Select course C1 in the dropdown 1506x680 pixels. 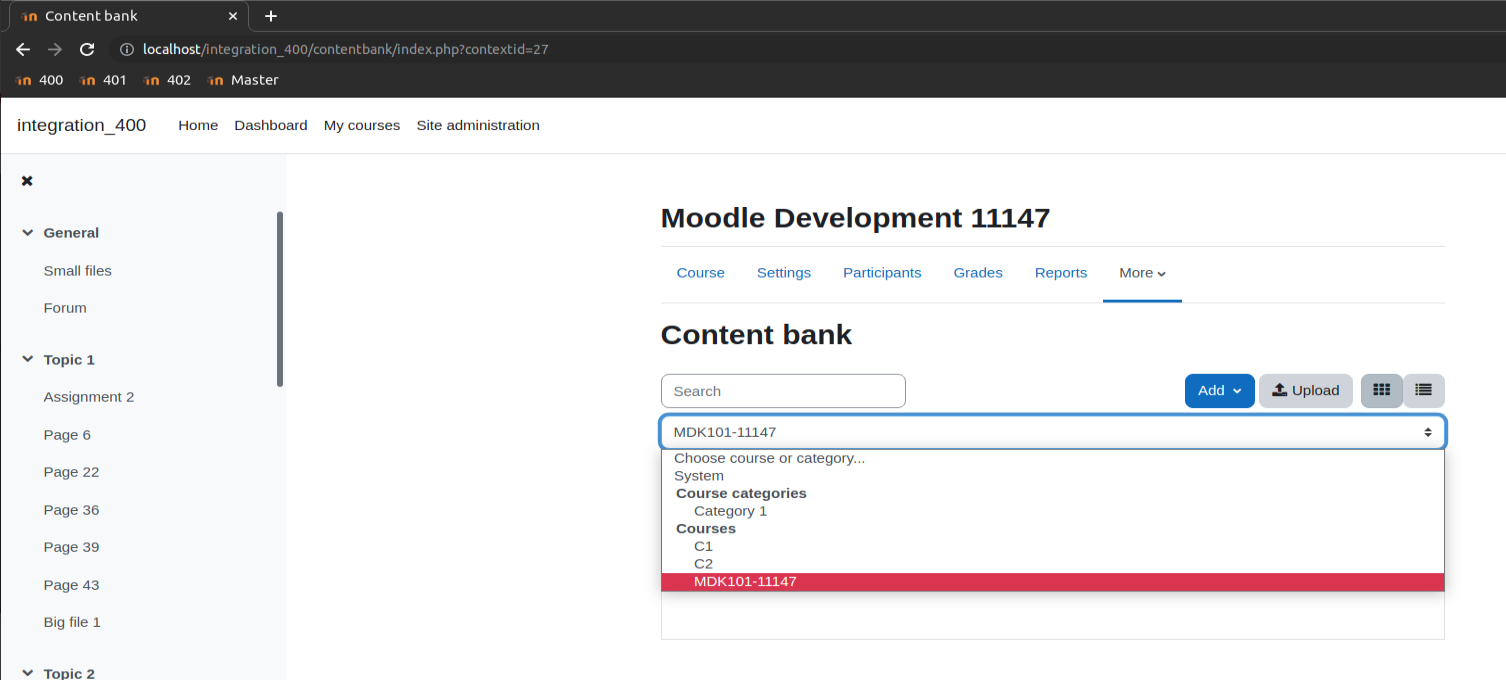pos(1052,546)
